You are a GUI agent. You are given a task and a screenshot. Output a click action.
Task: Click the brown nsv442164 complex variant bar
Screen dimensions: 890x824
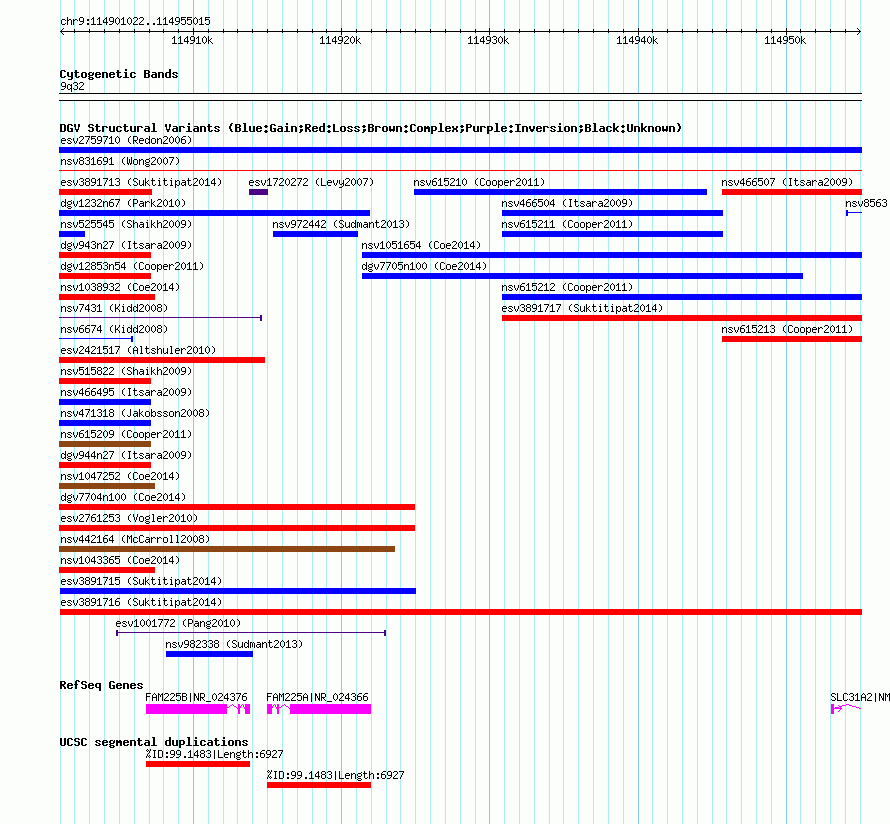pyautogui.click(x=227, y=549)
